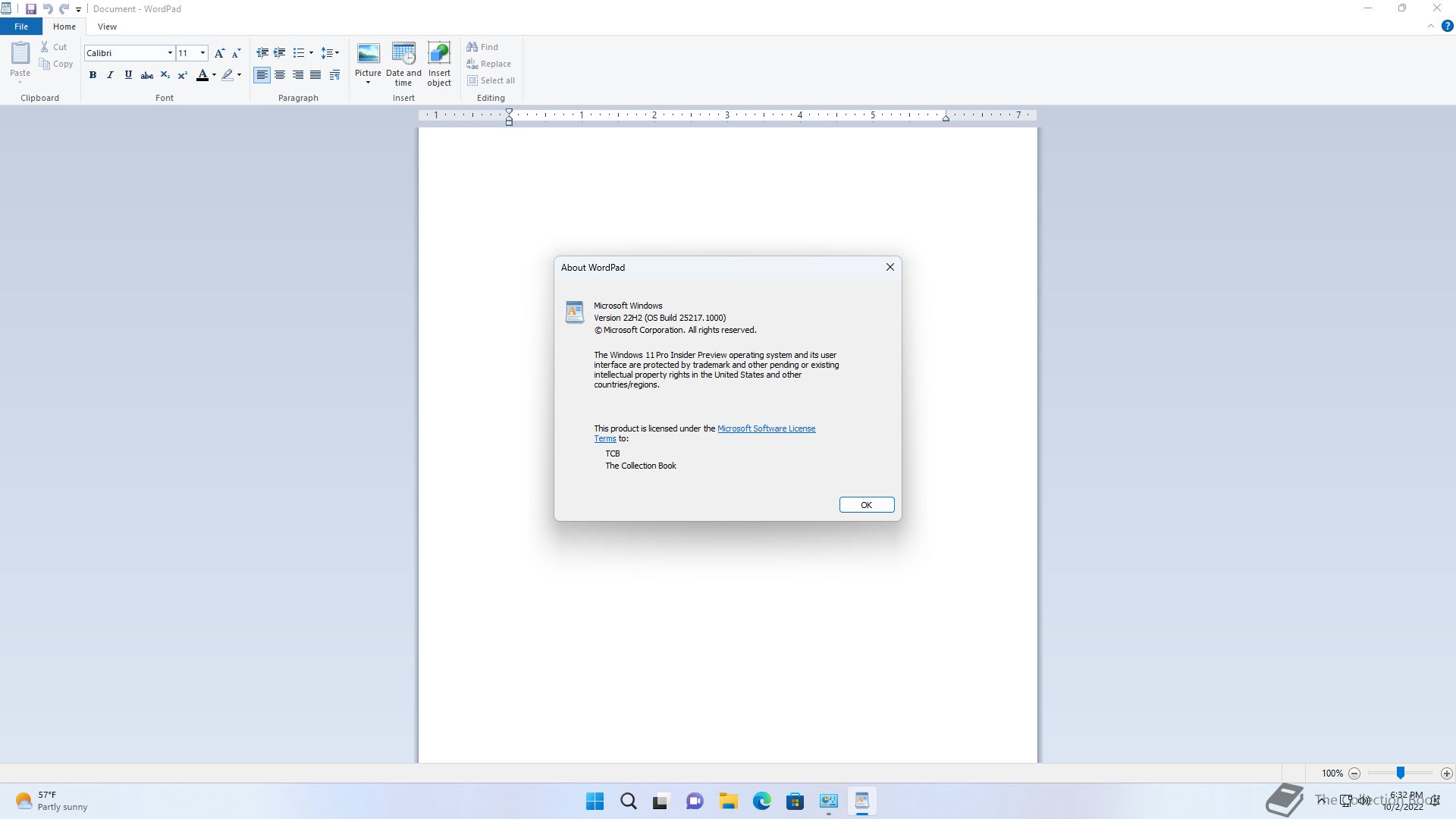This screenshot has width=1456, height=819.
Task: Switch to the View tab
Action: (107, 27)
